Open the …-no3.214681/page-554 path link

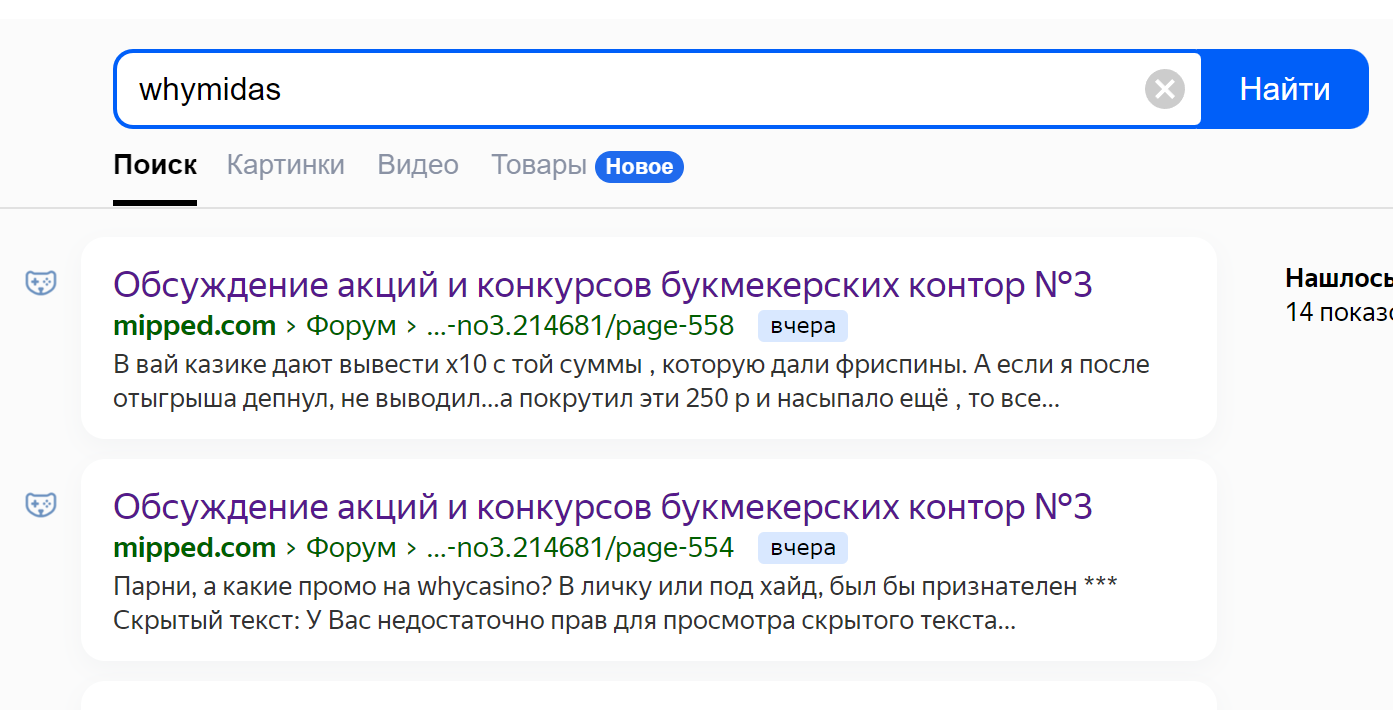tap(580, 548)
